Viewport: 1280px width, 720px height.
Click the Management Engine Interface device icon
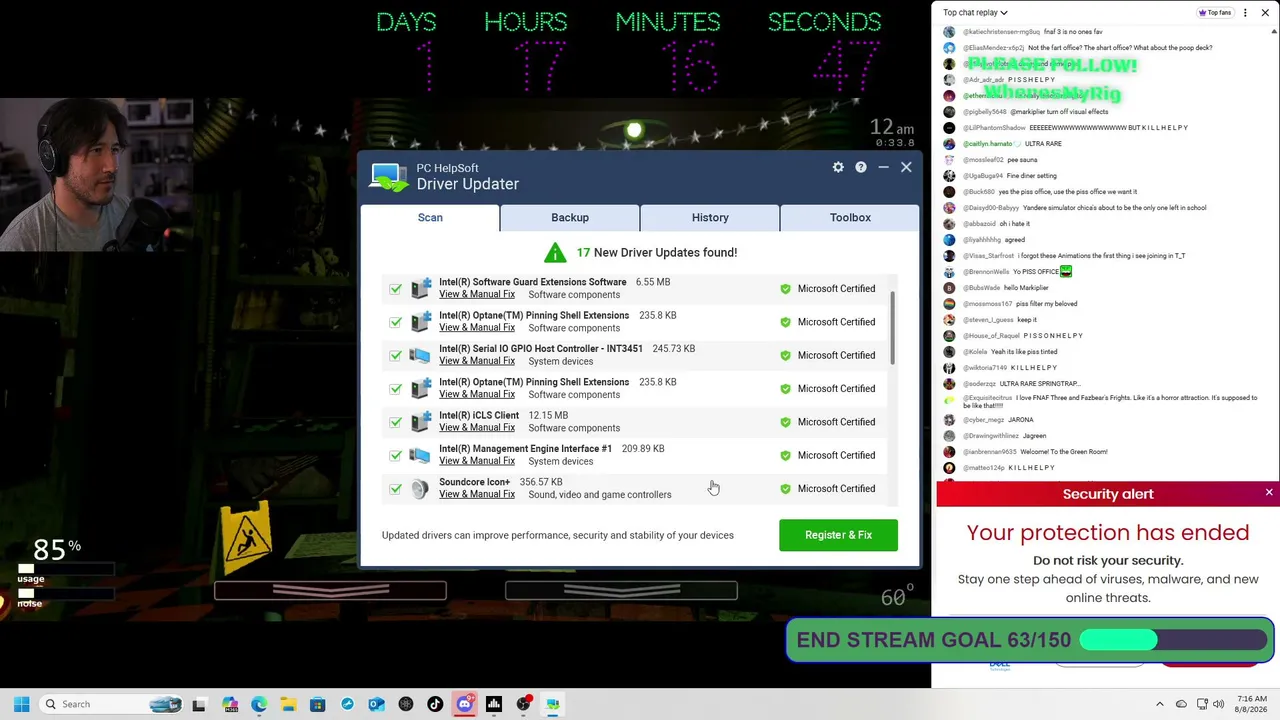tap(421, 455)
